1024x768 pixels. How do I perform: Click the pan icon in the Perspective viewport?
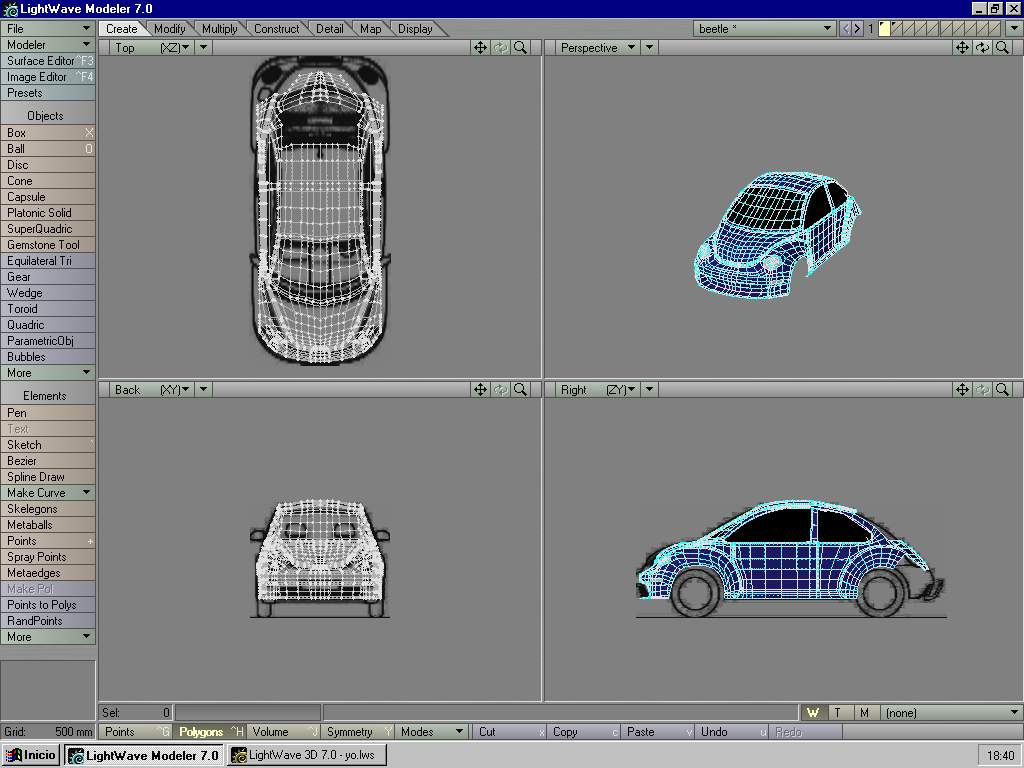click(962, 48)
